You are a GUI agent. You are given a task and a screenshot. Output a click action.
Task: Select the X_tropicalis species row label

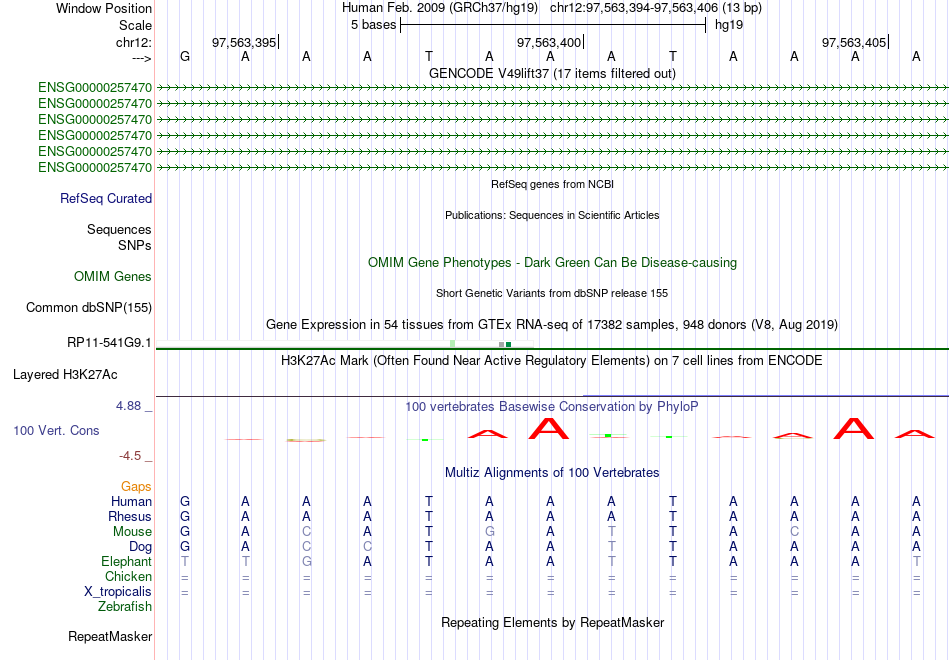click(118, 592)
